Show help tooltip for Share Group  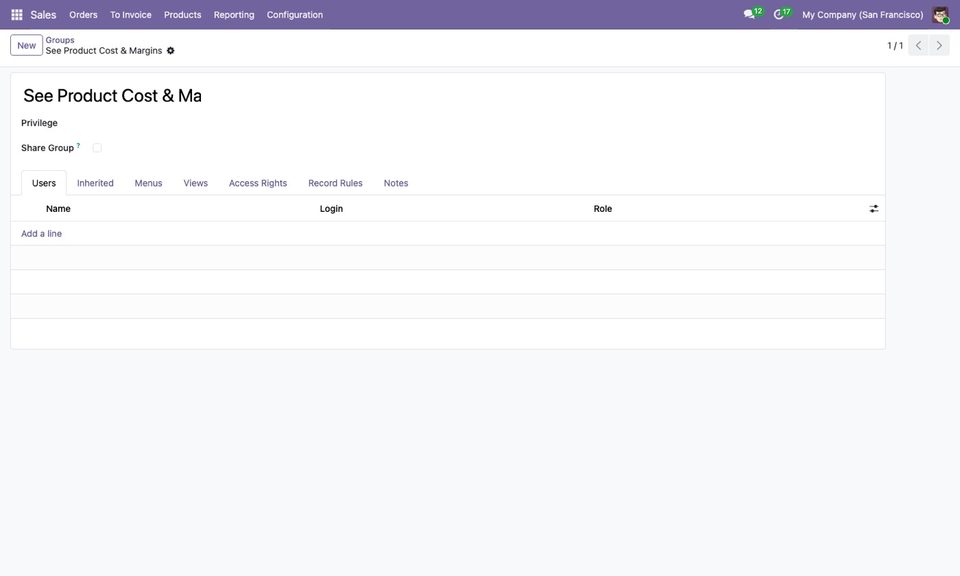tap(78, 146)
